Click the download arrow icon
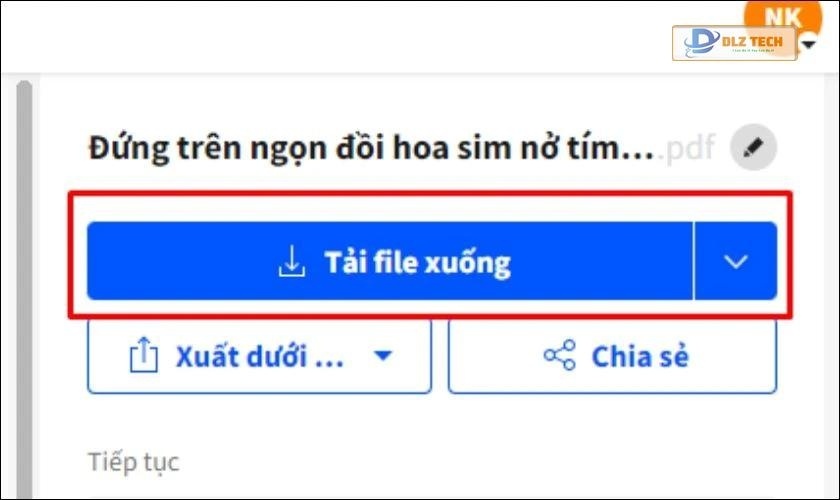This screenshot has height=500, width=840. pyautogui.click(x=291, y=262)
